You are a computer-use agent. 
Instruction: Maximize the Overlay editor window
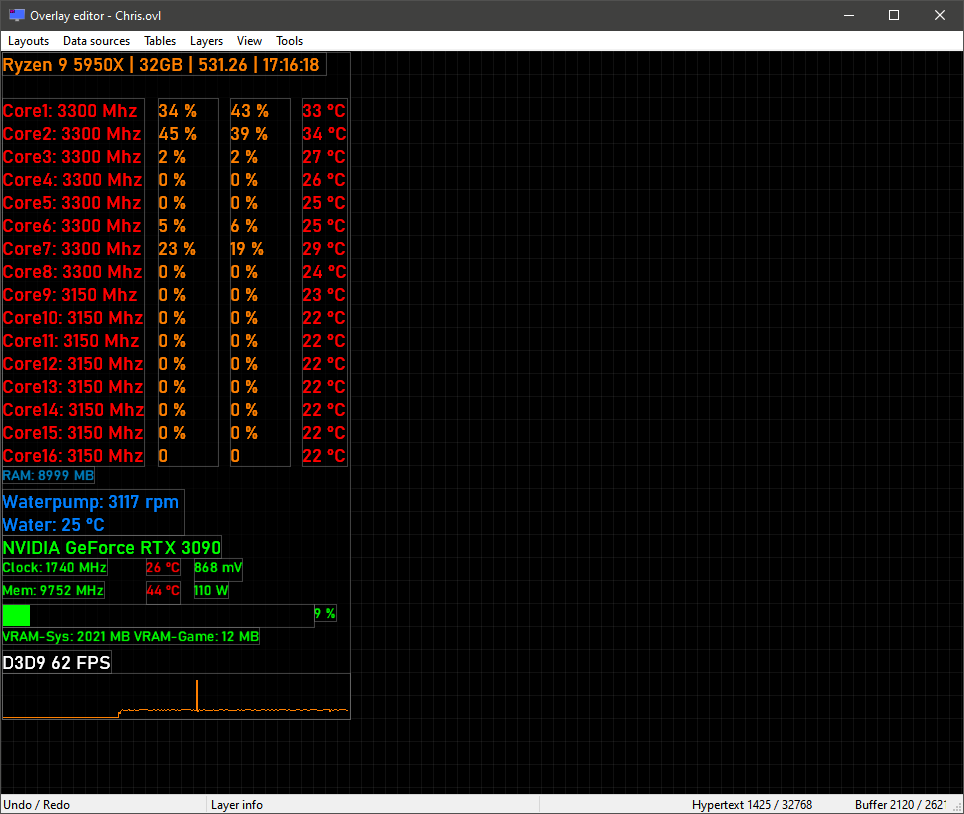[x=894, y=15]
